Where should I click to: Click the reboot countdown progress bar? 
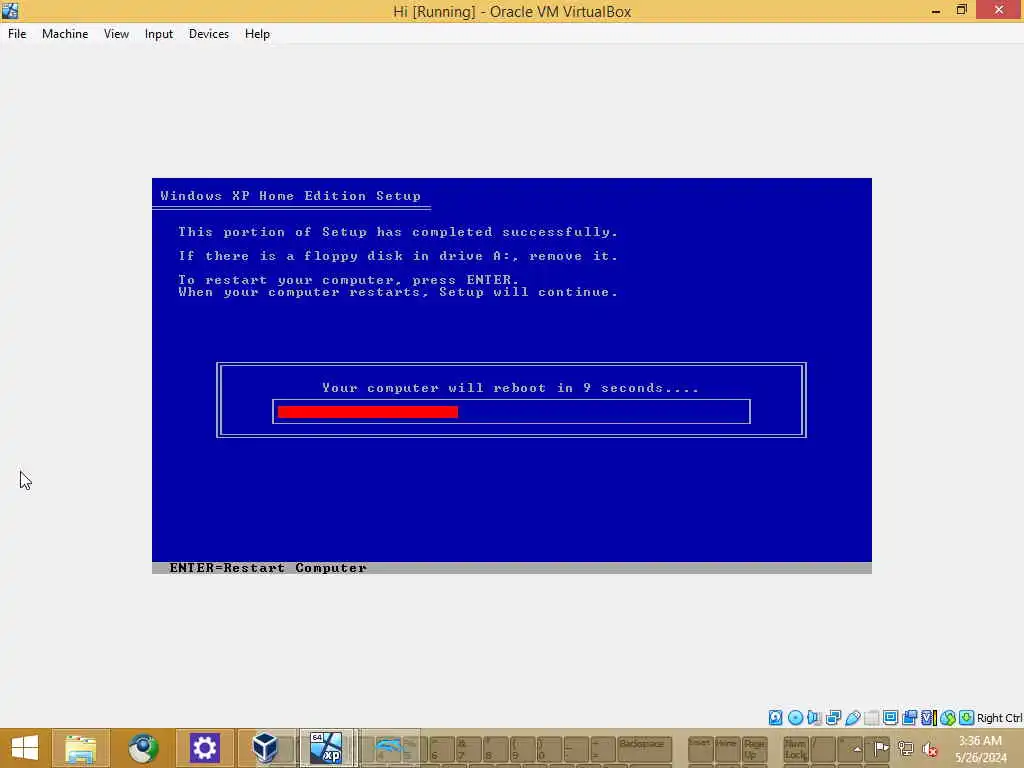[x=511, y=411]
